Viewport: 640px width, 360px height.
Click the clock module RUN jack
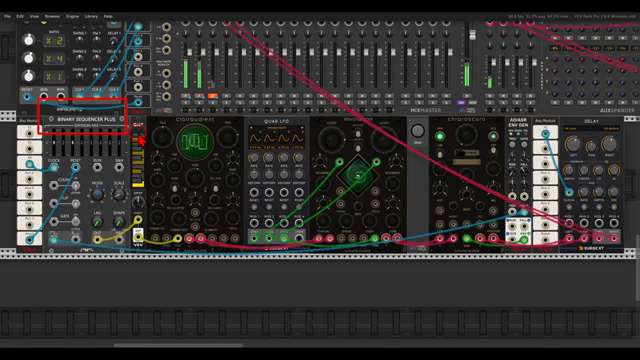point(44,97)
